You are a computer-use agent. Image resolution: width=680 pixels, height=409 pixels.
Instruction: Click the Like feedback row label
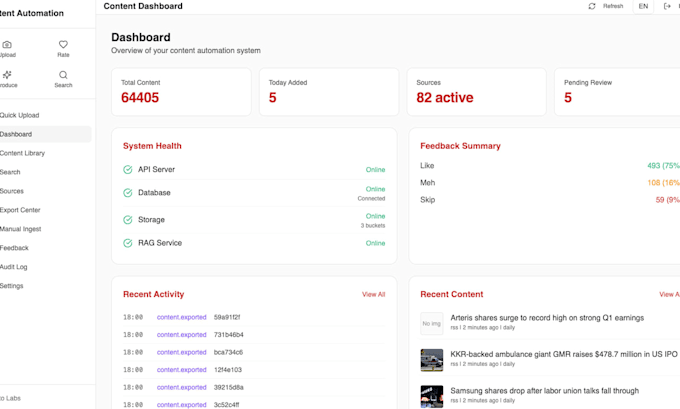pos(427,166)
